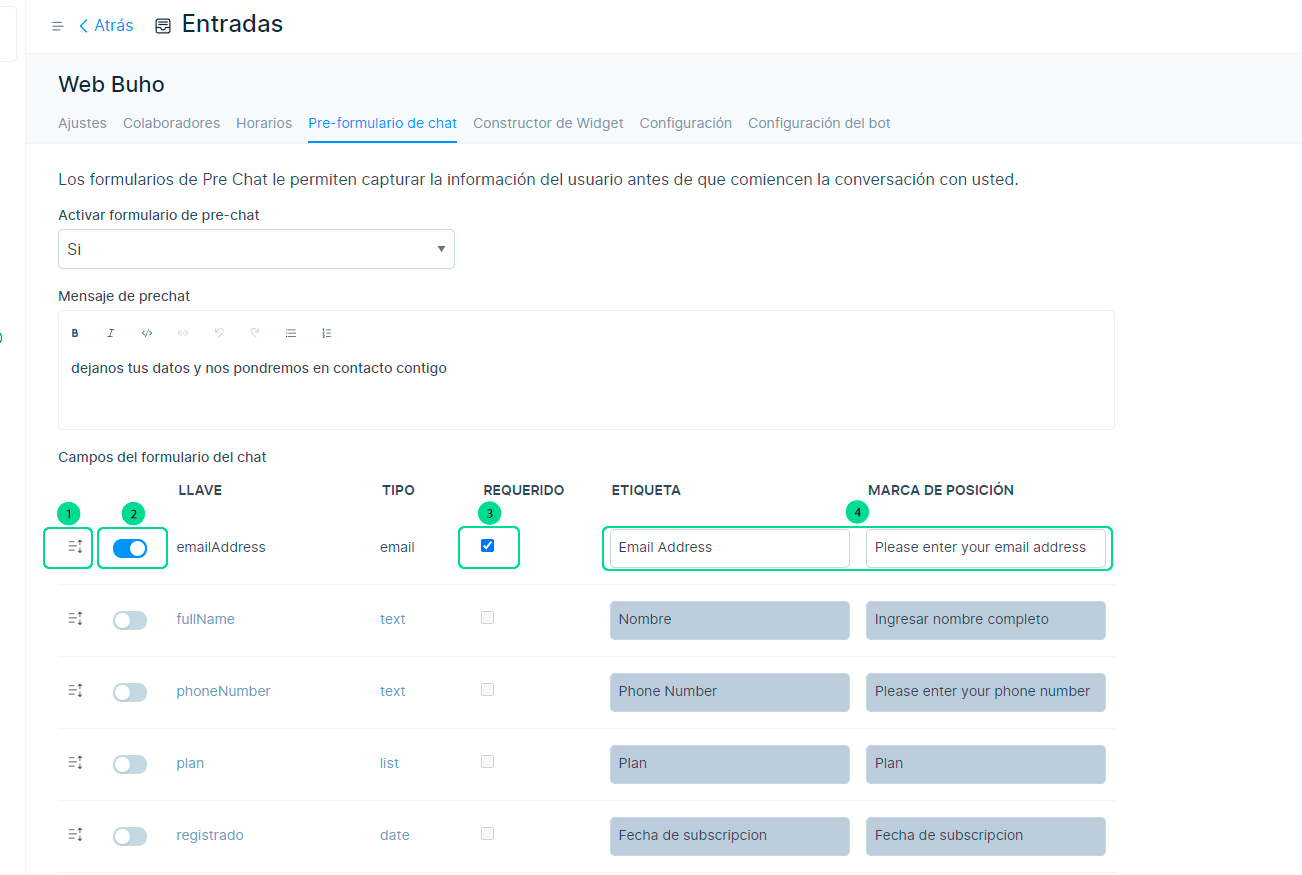Click the reorder handle for plan row
This screenshot has height=875, width=1302.
click(x=75, y=763)
